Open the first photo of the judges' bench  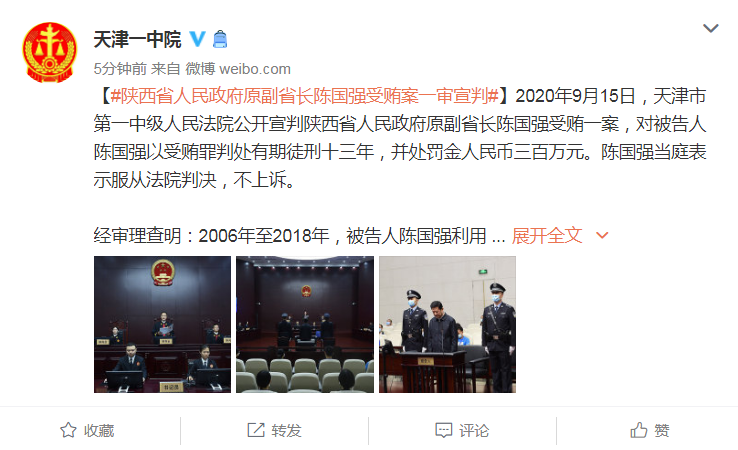tap(162, 324)
